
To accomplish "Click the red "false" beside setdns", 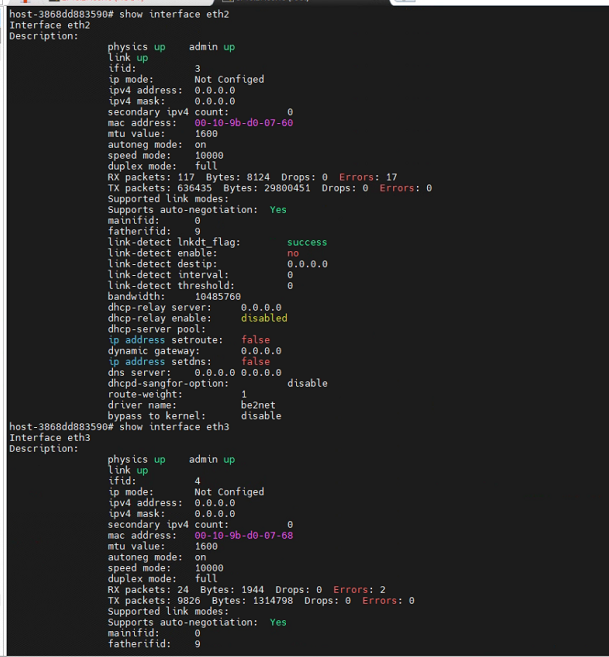I will 255,362.
